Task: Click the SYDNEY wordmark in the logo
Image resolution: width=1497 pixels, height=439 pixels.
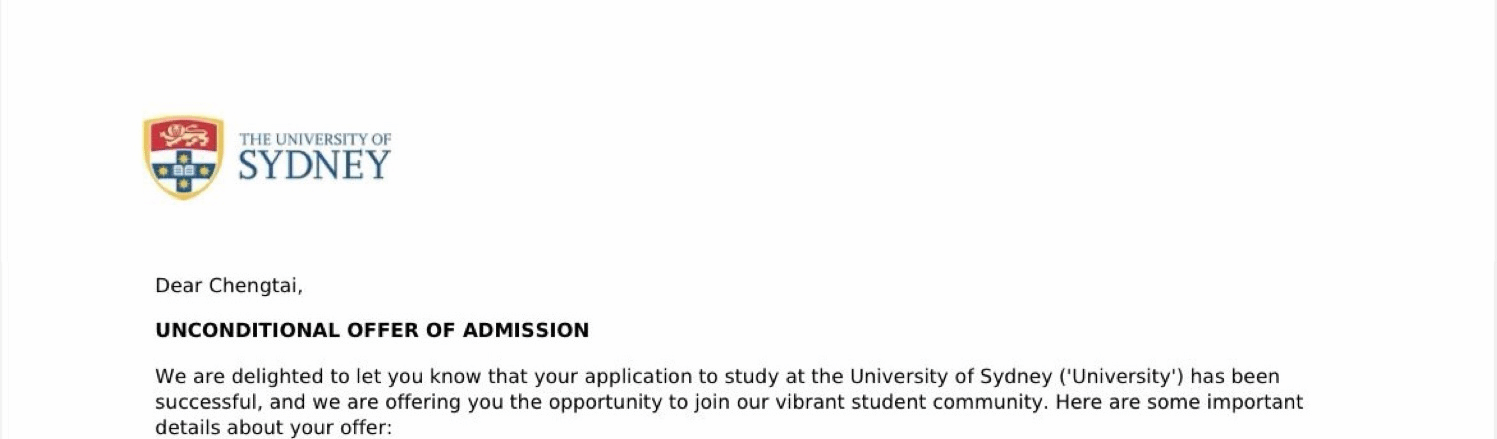Action: tap(314, 165)
